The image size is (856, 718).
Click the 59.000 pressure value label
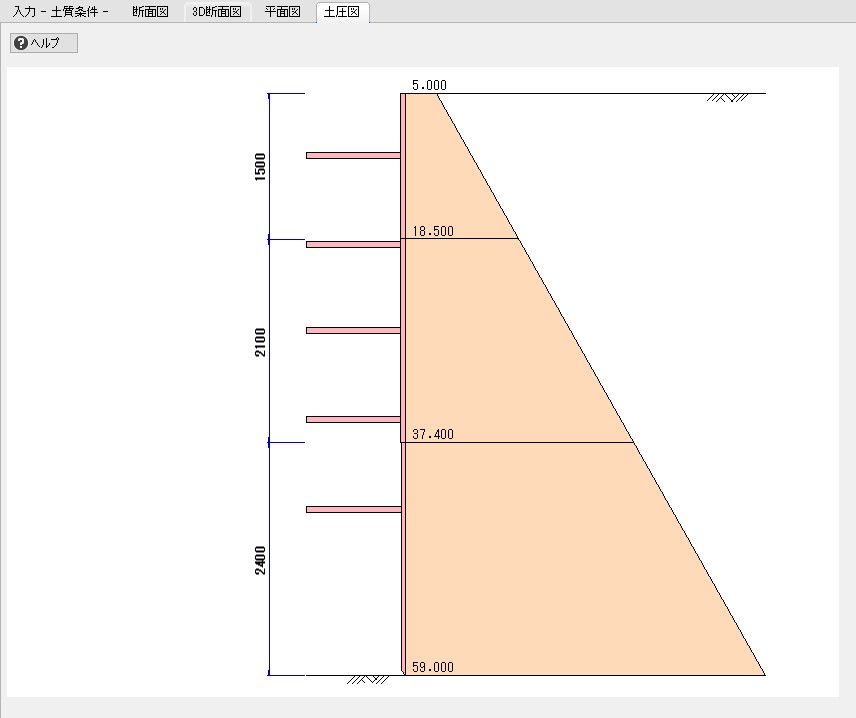433,667
